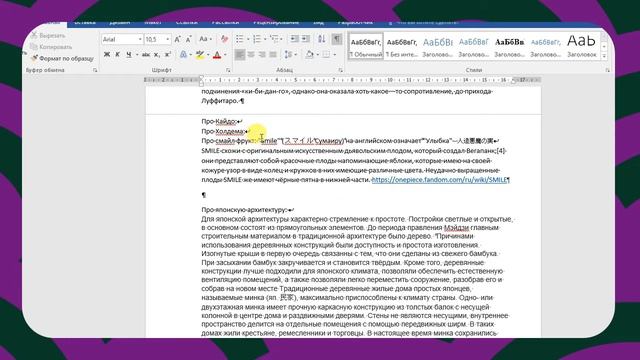This screenshot has height=360, width=640.
Task: Expand the underline style arrow
Action: click(x=136, y=54)
